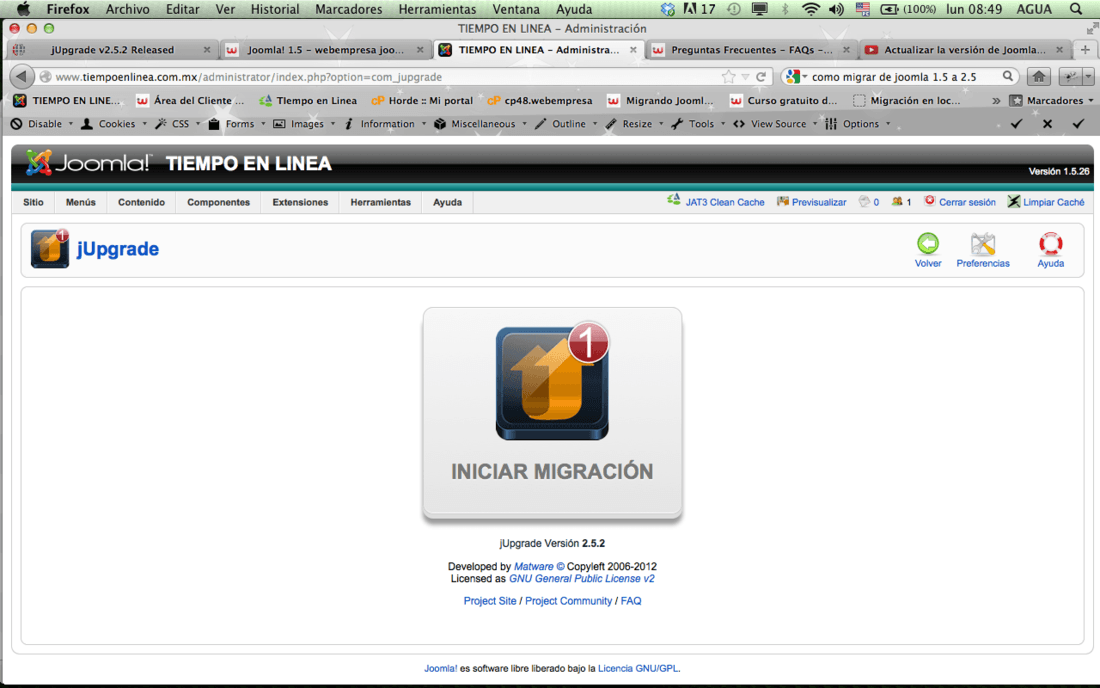
Task: Open the Outline dropdown
Action: 566,123
